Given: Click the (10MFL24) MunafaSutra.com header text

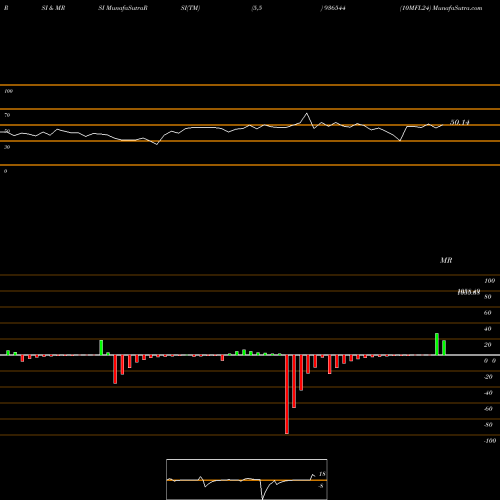Looking at the screenshot, I should point(441,8).
